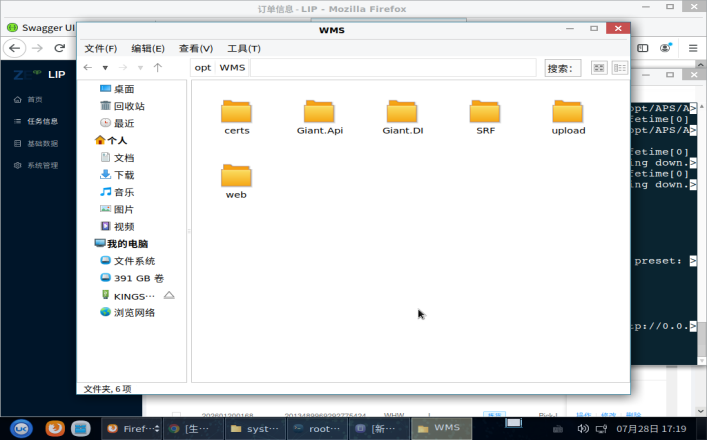The width and height of the screenshot is (708, 440).
Task: Open 音乐 in sidebar
Action: click(117, 192)
